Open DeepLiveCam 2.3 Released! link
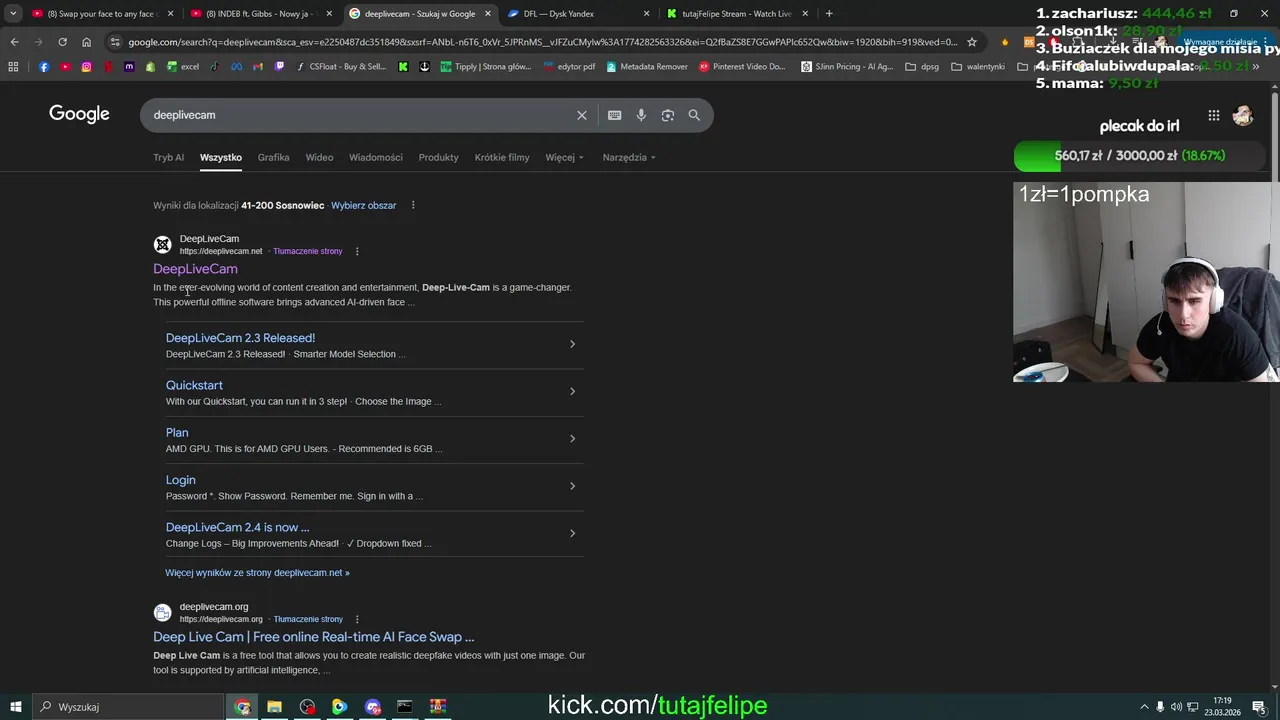Viewport: 1280px width, 720px height. click(x=240, y=338)
